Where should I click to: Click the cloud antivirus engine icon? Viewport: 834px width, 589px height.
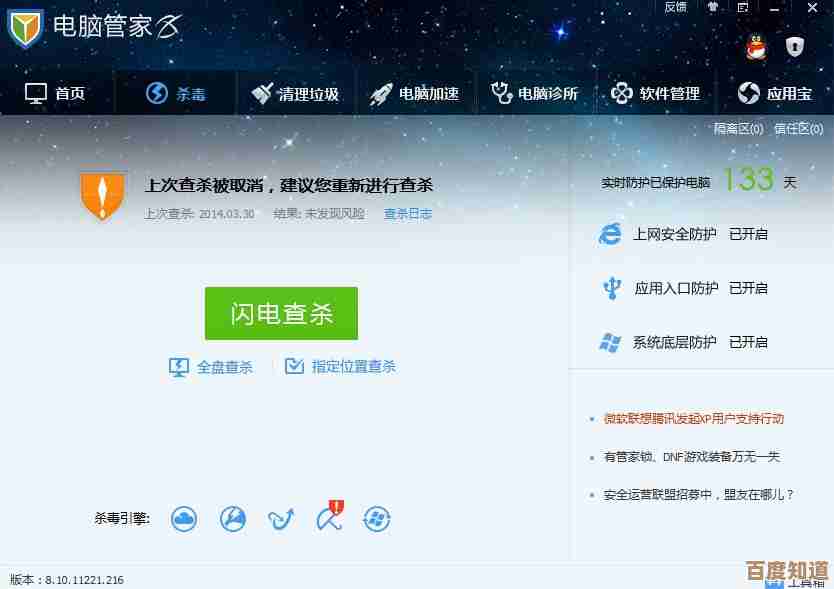[x=184, y=519]
